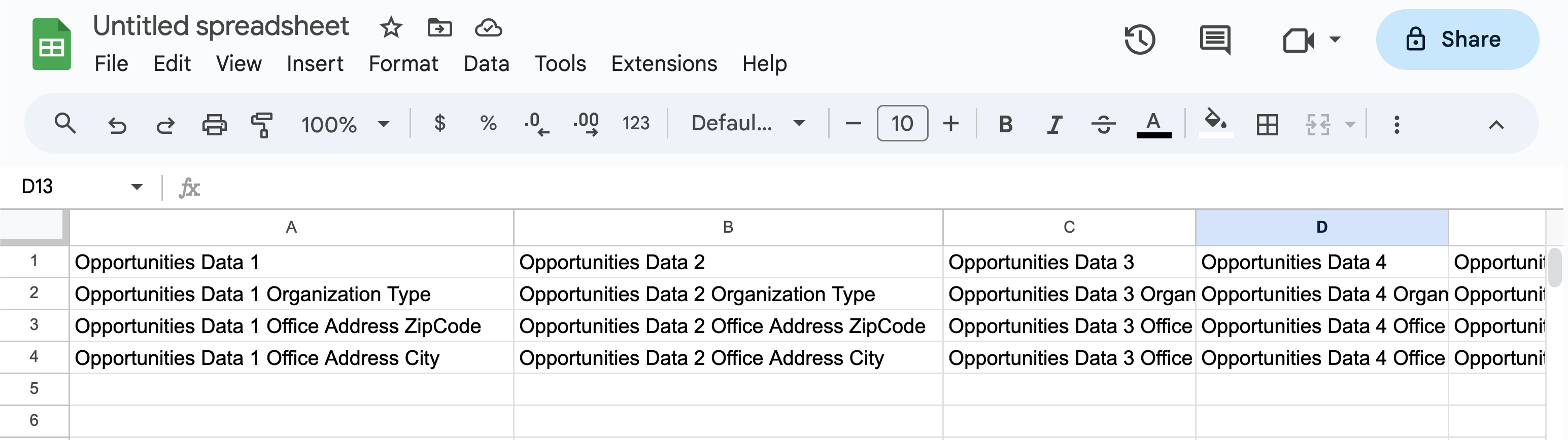The height and width of the screenshot is (440, 1568).
Task: Toggle Bold formatting
Action: [1006, 125]
